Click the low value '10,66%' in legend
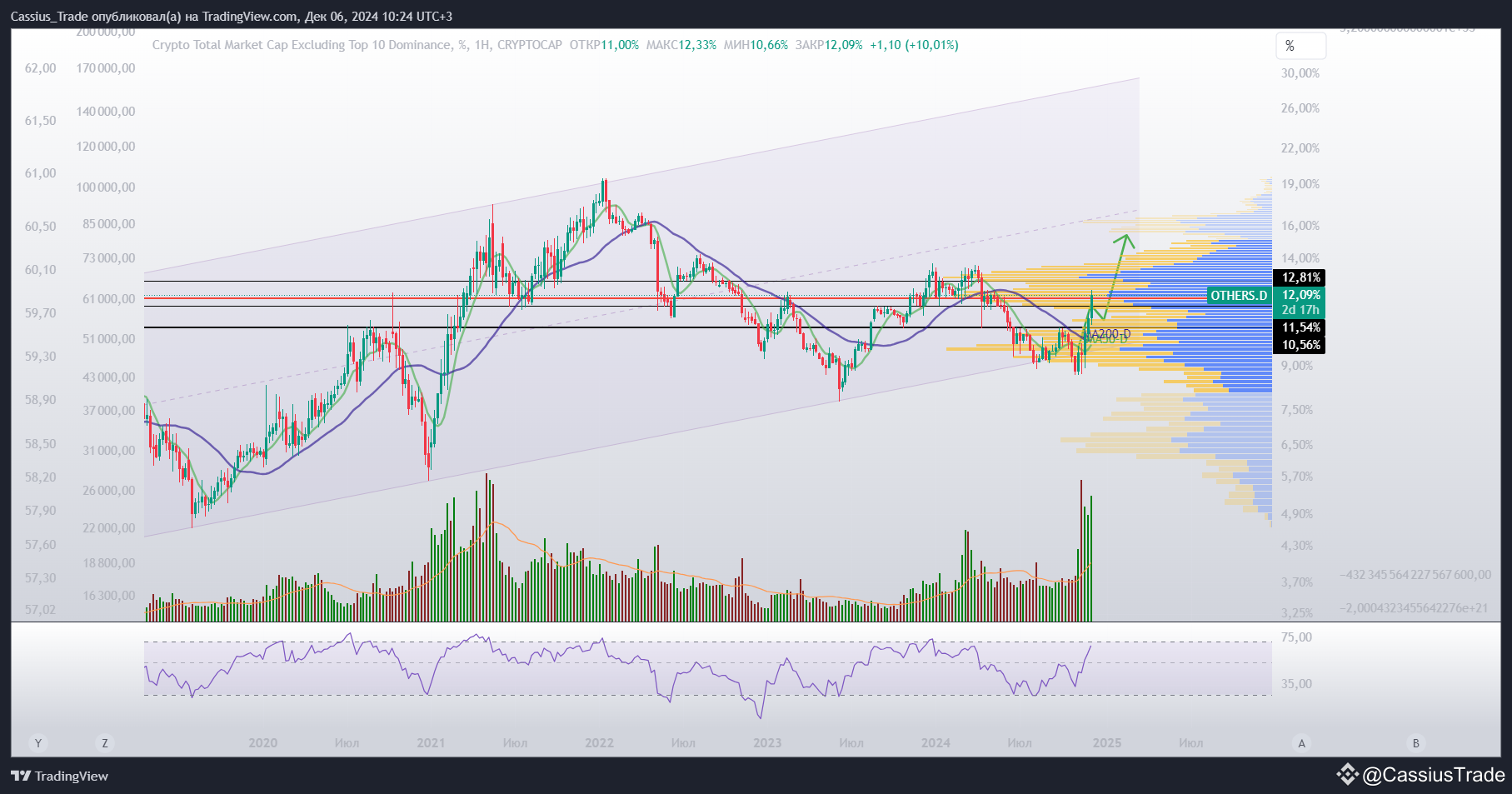The image size is (1512, 794). click(769, 45)
